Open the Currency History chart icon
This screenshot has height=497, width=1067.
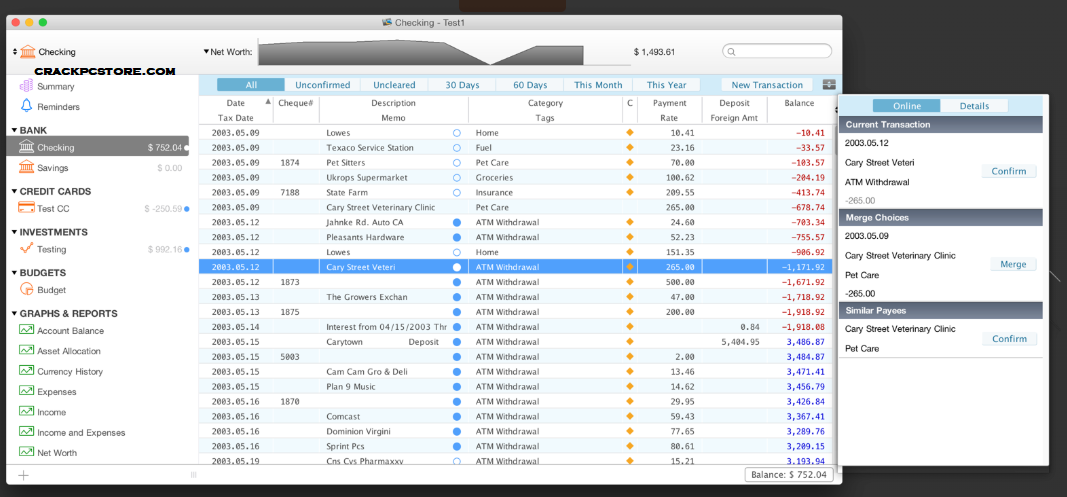(x=27, y=371)
